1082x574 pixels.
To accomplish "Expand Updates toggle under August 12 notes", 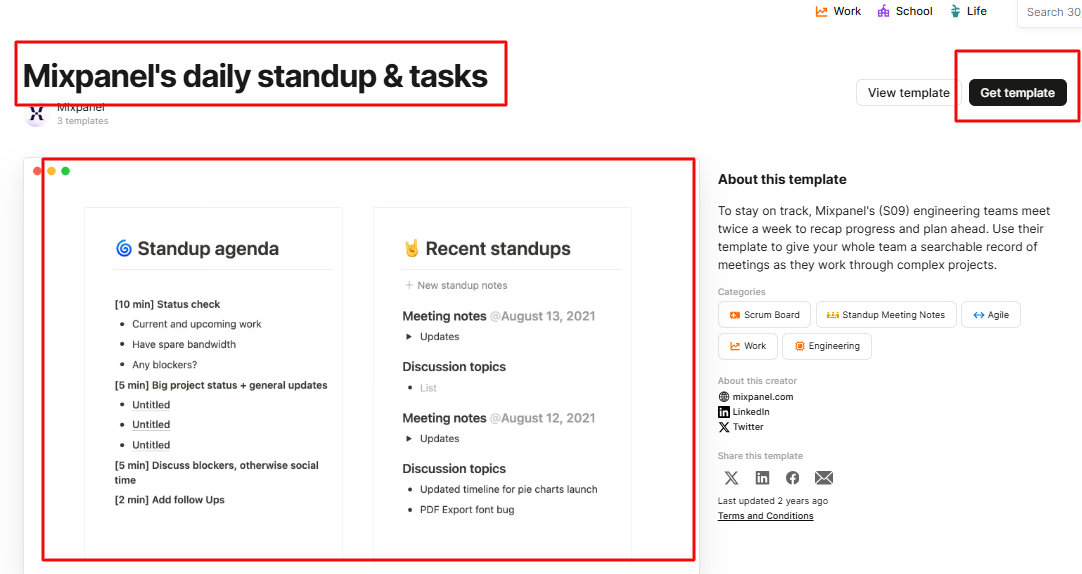I will [409, 439].
